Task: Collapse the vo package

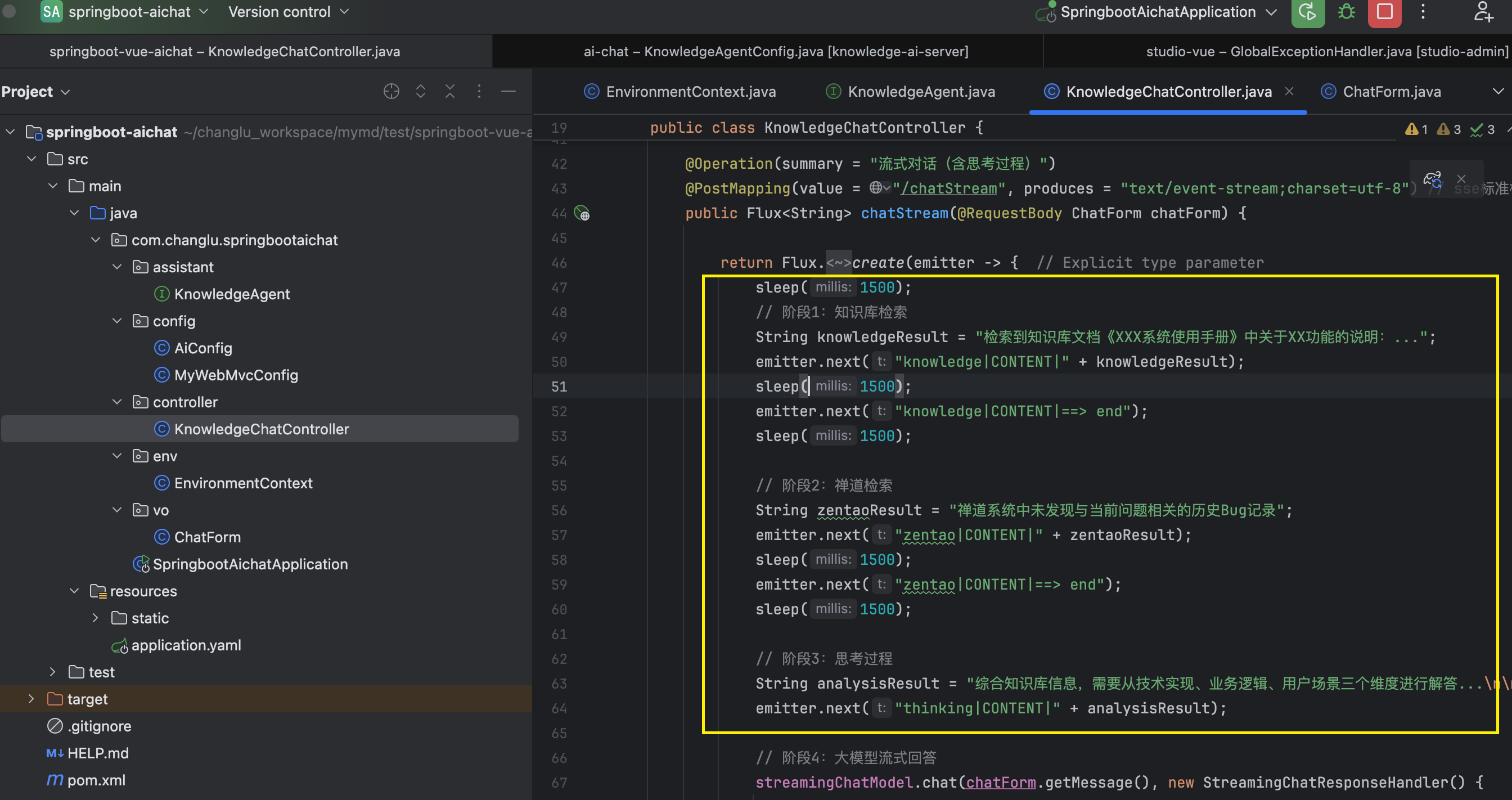Action: [x=117, y=510]
